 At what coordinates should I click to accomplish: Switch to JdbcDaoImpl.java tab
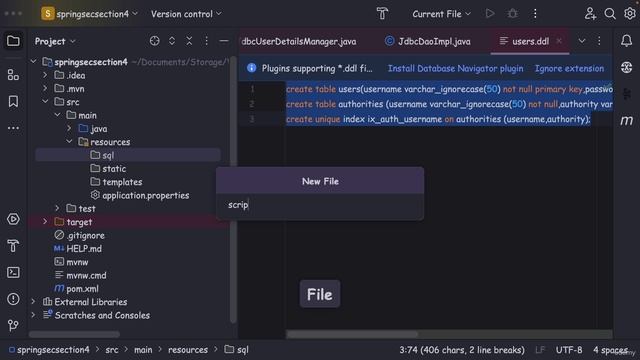pos(428,41)
